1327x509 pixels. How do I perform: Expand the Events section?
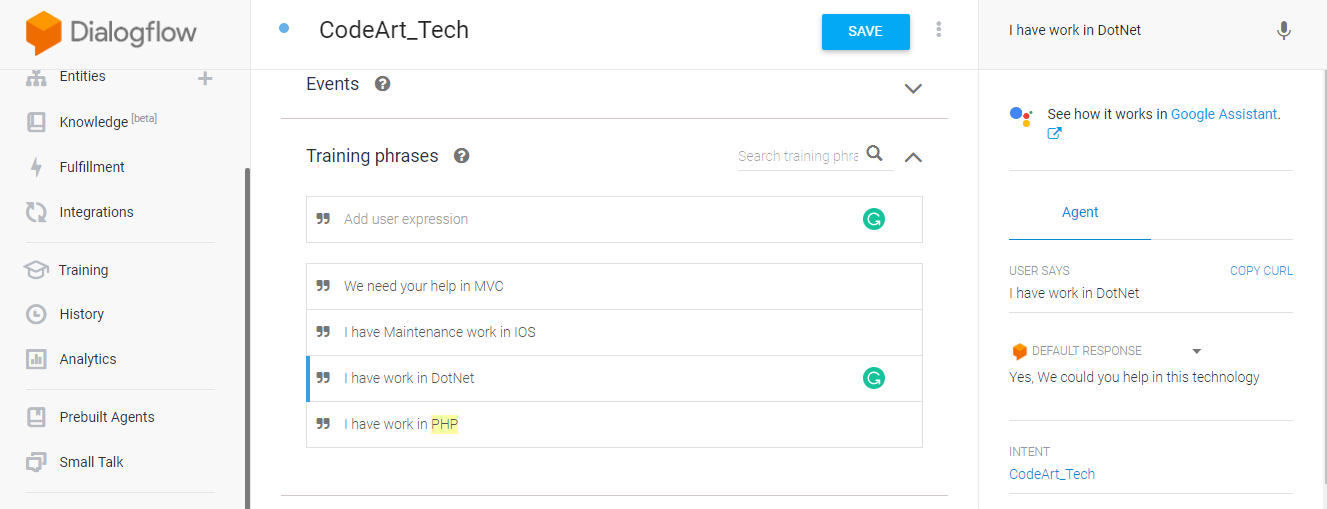[912, 88]
